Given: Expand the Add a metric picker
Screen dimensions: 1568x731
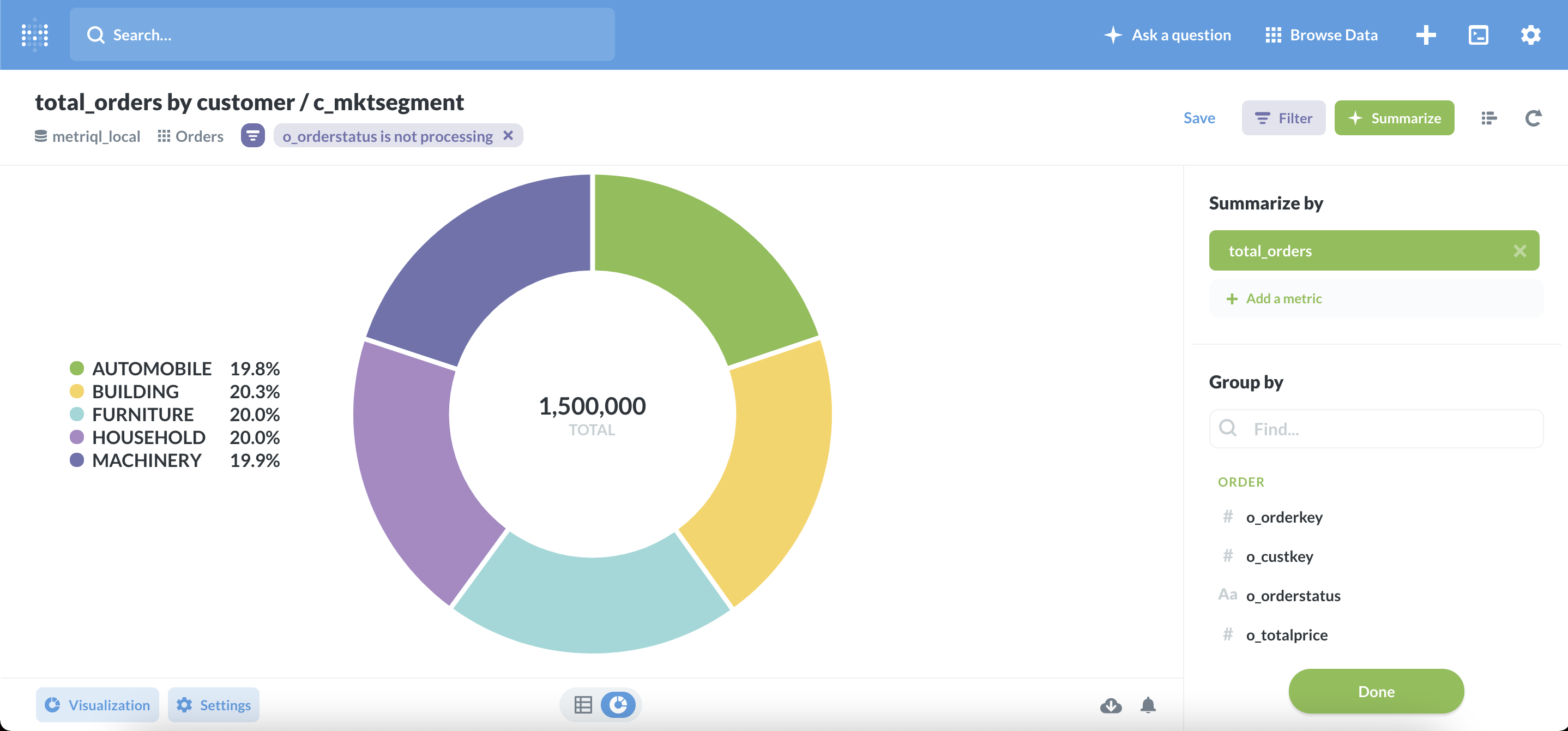Looking at the screenshot, I should click(x=1283, y=298).
